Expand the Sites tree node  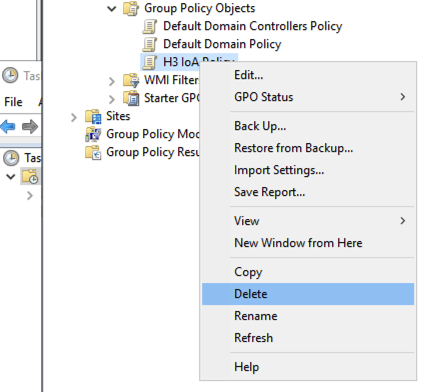pyautogui.click(x=74, y=117)
